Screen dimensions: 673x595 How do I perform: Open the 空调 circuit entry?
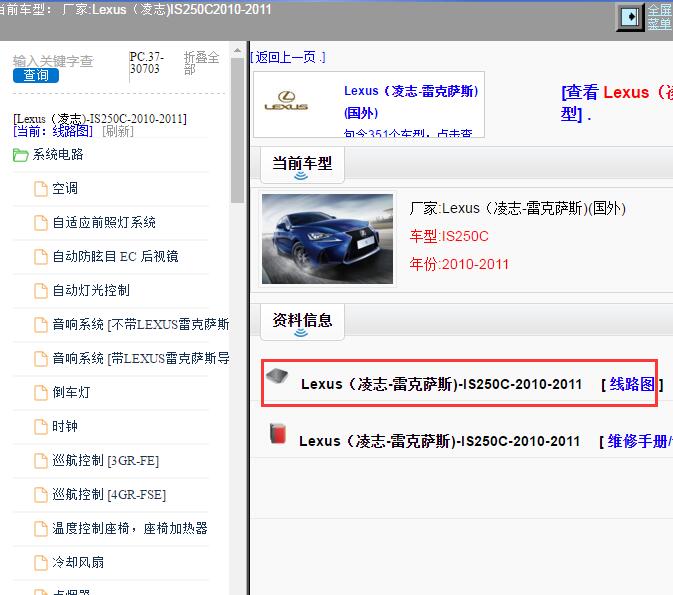coord(65,188)
